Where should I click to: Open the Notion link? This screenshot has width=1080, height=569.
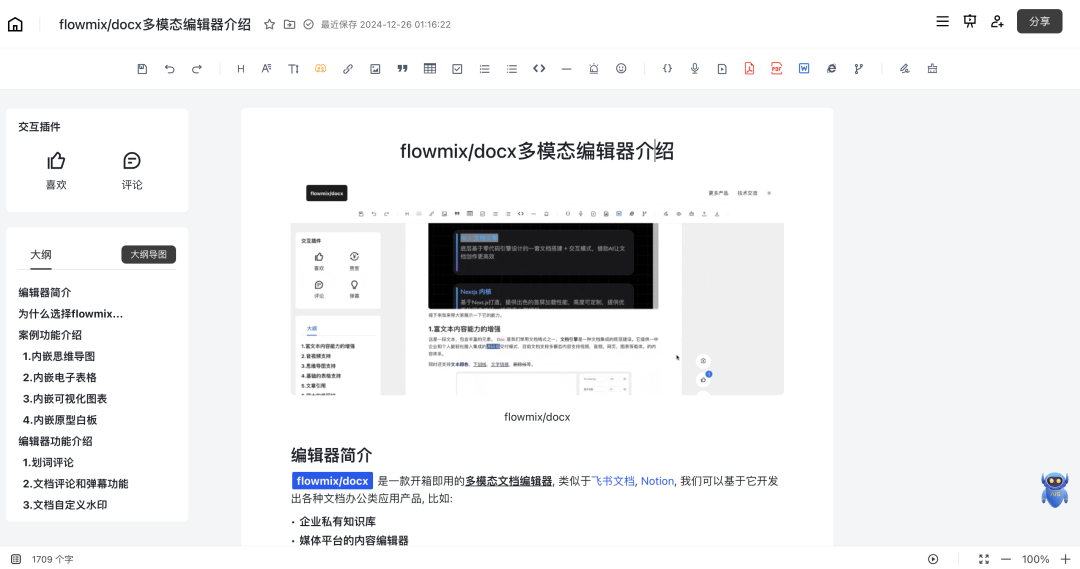pyautogui.click(x=657, y=481)
